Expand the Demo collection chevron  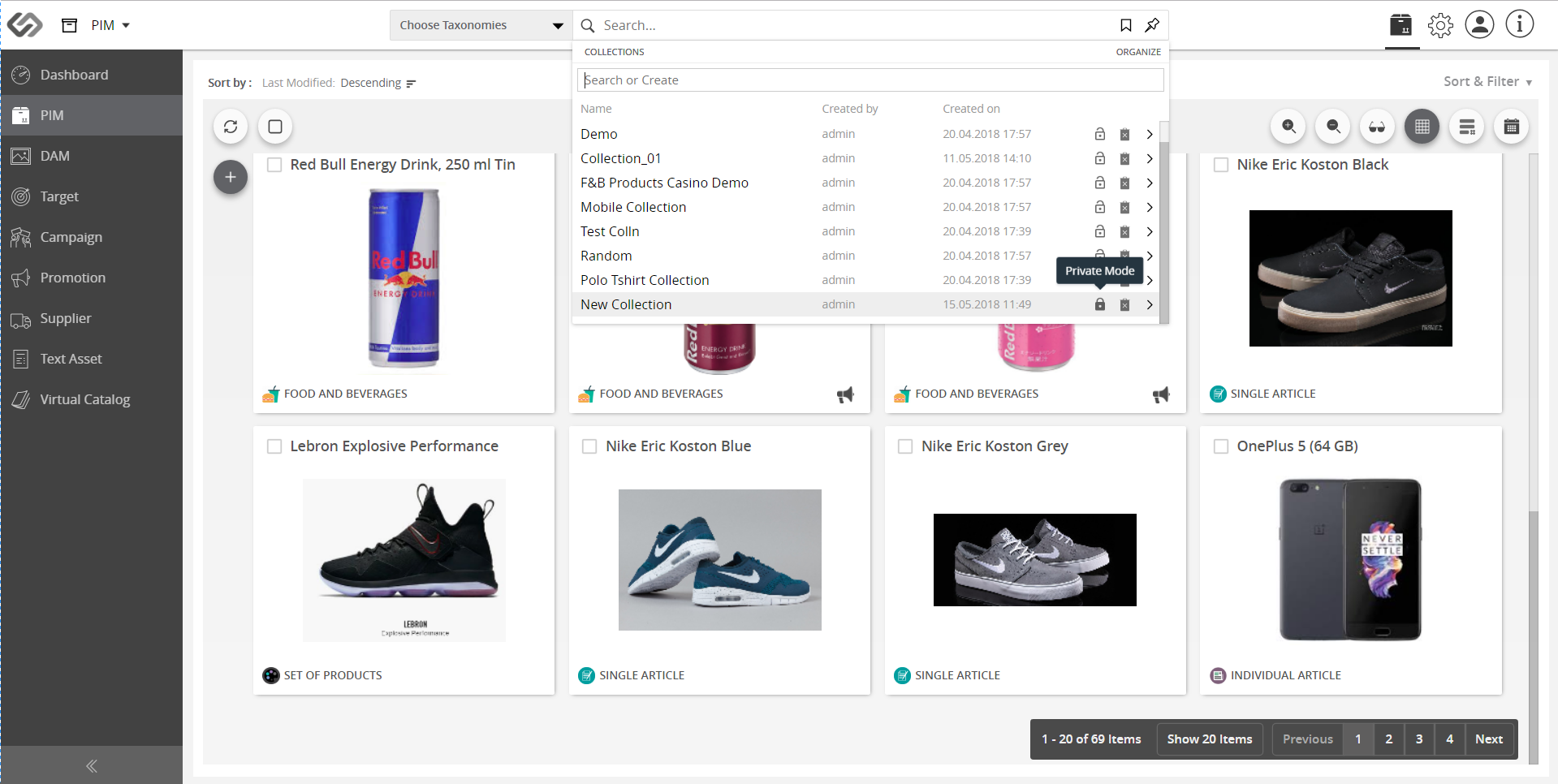pyautogui.click(x=1150, y=134)
